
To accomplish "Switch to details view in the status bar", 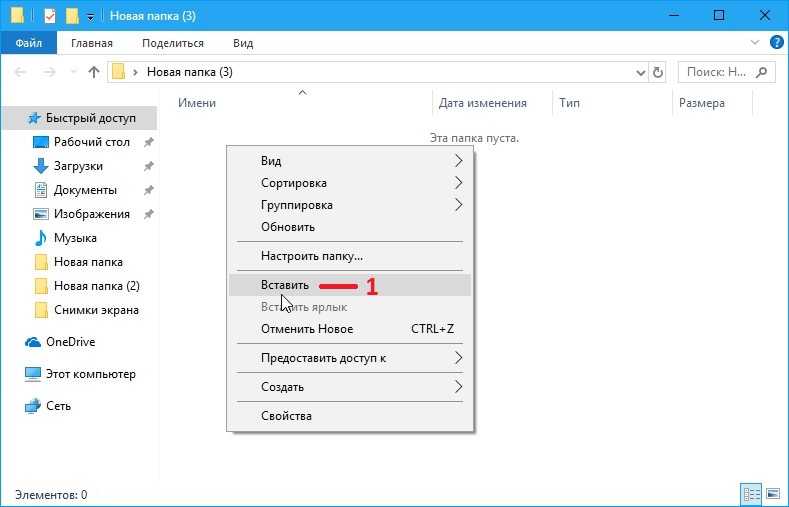I will 751,494.
